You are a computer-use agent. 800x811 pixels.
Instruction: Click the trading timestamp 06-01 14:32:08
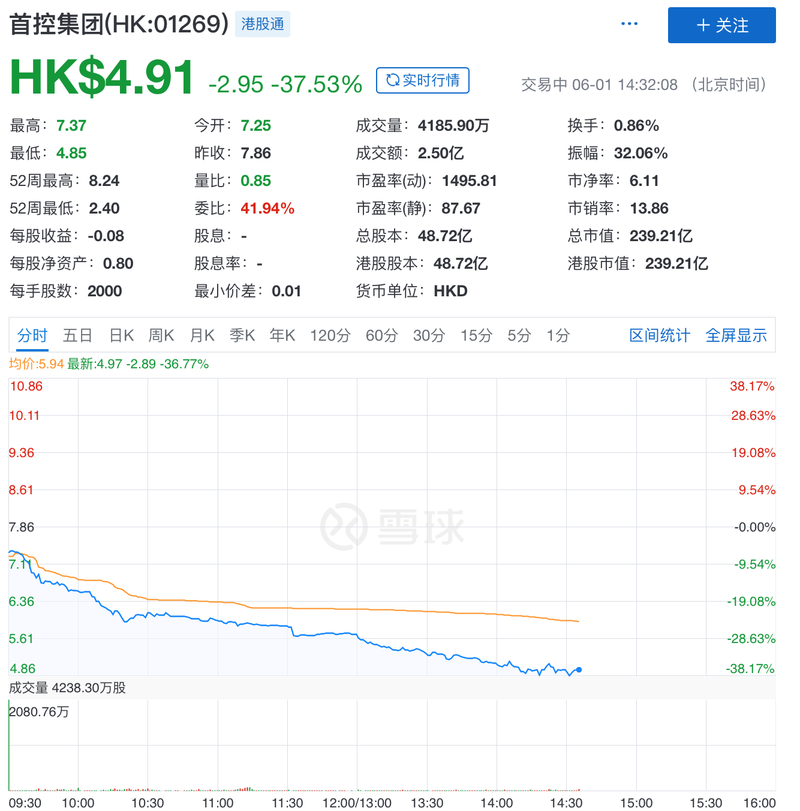click(625, 84)
